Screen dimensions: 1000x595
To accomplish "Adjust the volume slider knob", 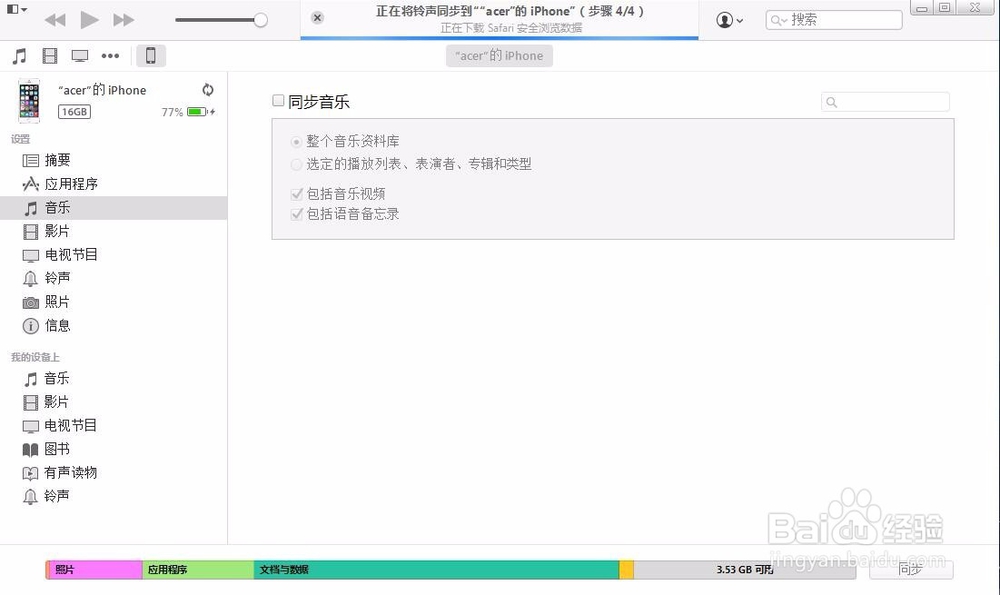I will [260, 20].
